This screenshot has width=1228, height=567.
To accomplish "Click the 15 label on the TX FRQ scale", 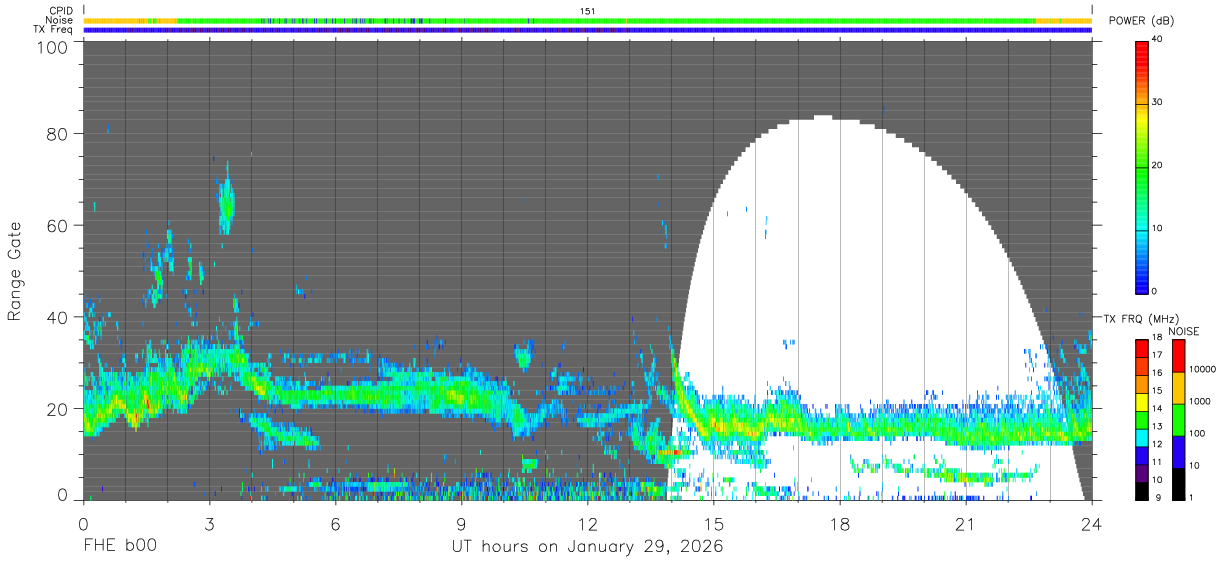I will pyautogui.click(x=1156, y=391).
